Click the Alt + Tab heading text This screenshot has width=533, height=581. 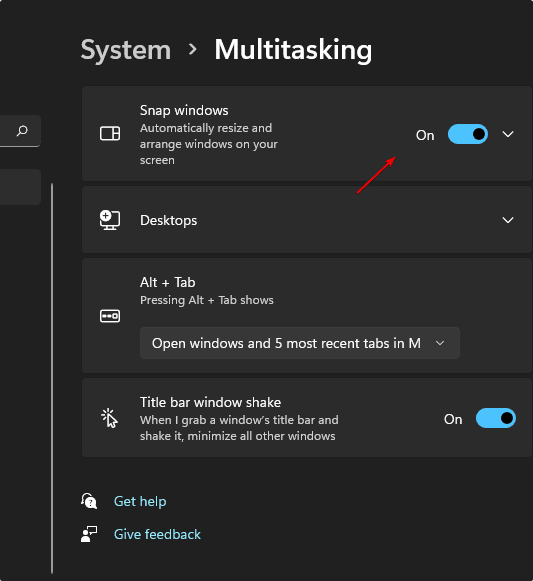coord(168,282)
